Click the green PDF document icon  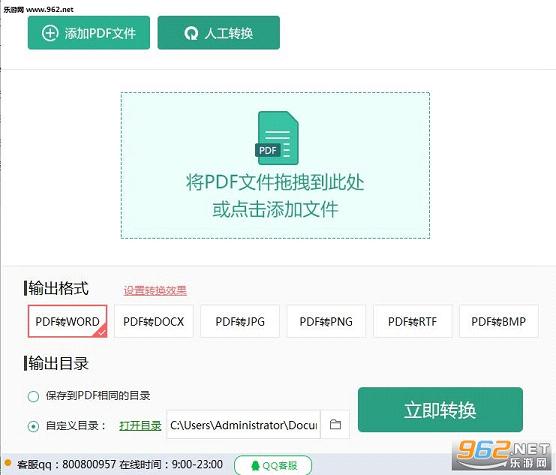pyautogui.click(x=277, y=138)
